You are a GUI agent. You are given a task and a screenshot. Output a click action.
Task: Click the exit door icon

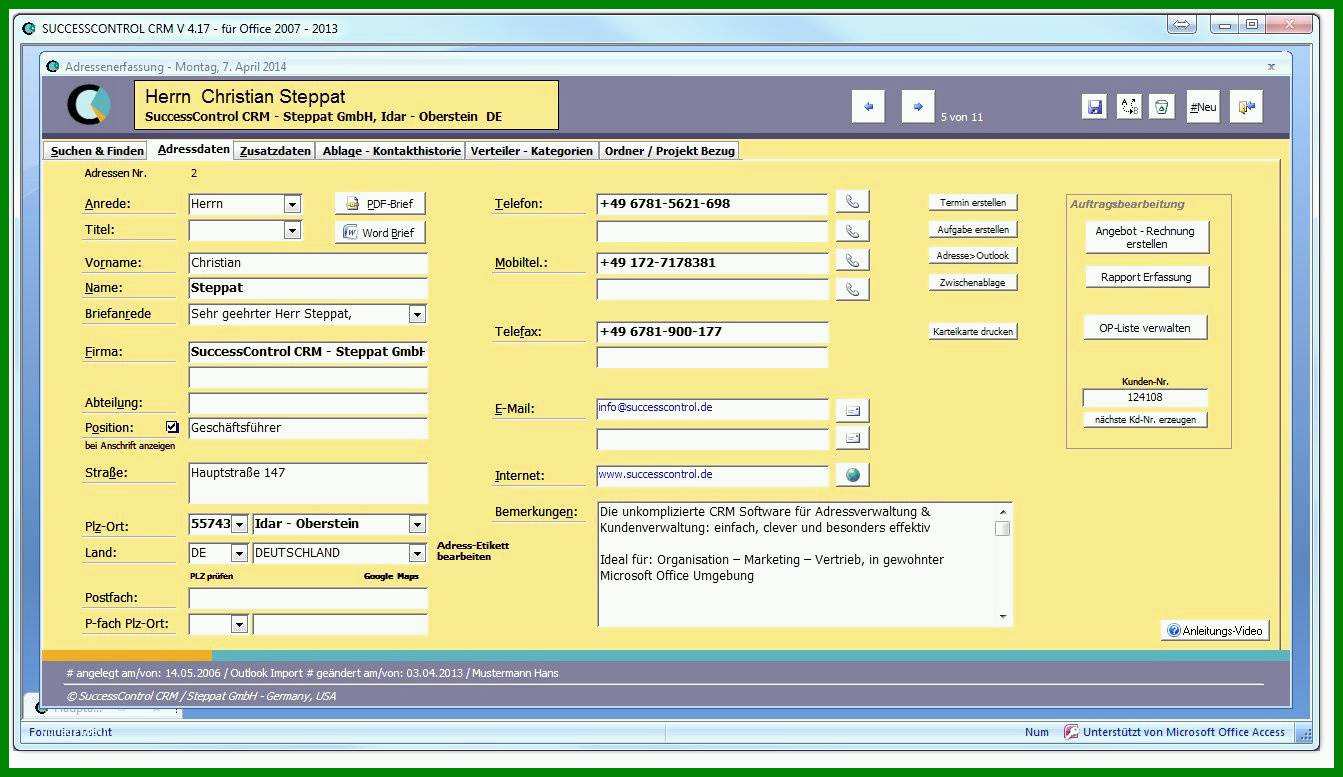click(x=1246, y=107)
